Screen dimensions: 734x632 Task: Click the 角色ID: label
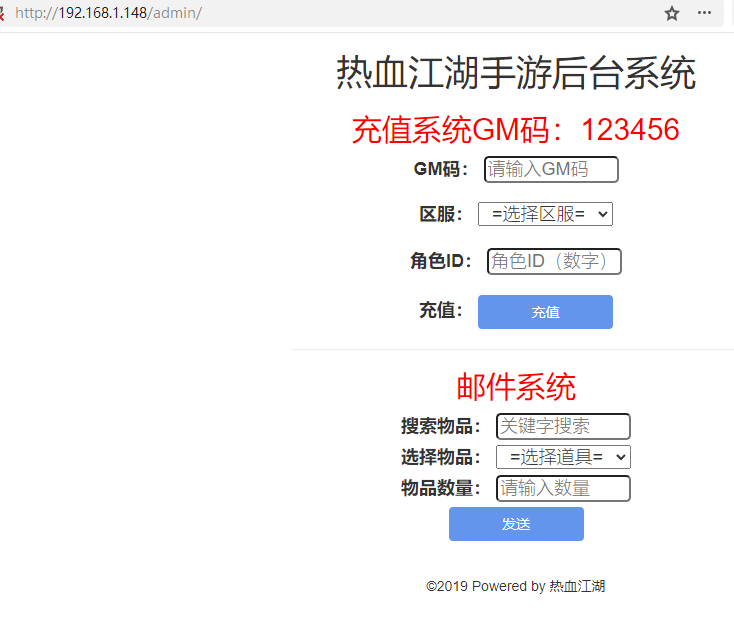click(440, 261)
